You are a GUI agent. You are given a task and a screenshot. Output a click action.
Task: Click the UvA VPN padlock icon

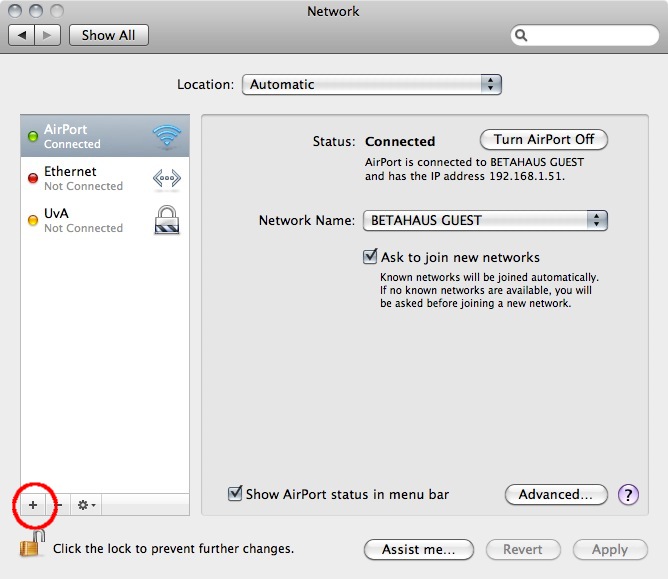point(166,220)
